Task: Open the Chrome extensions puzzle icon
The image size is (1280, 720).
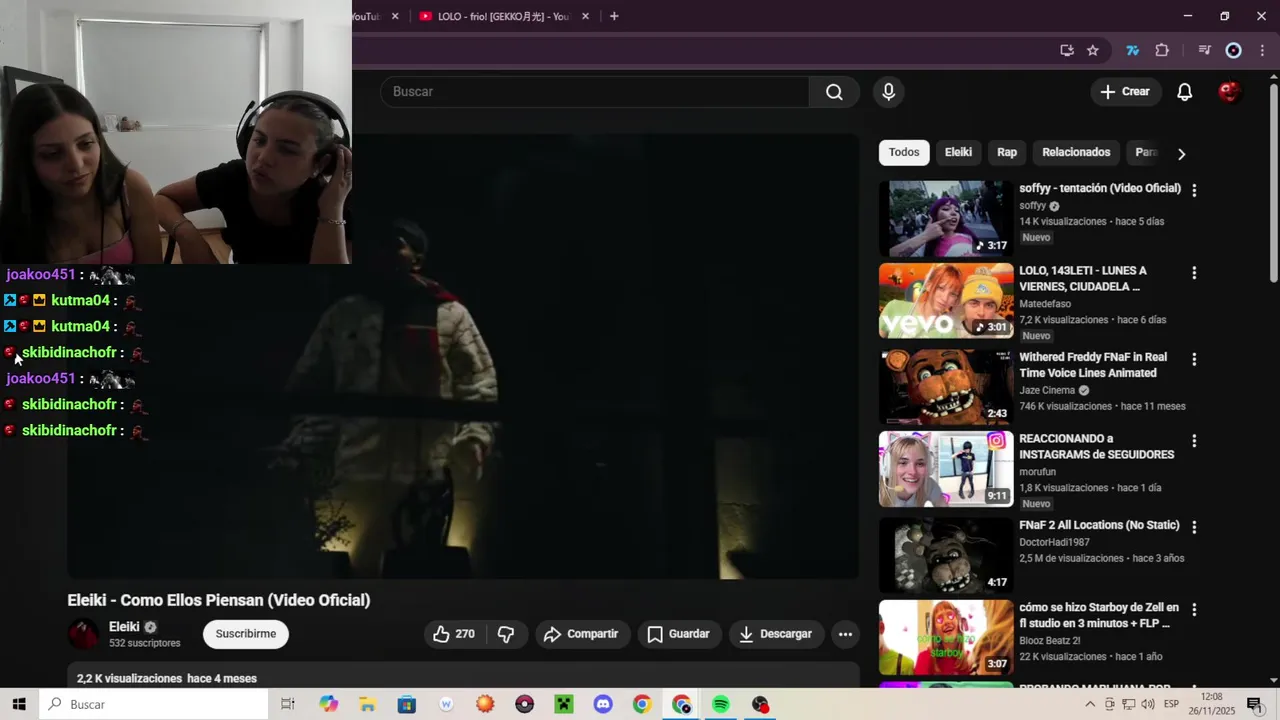Action: pyautogui.click(x=1162, y=50)
